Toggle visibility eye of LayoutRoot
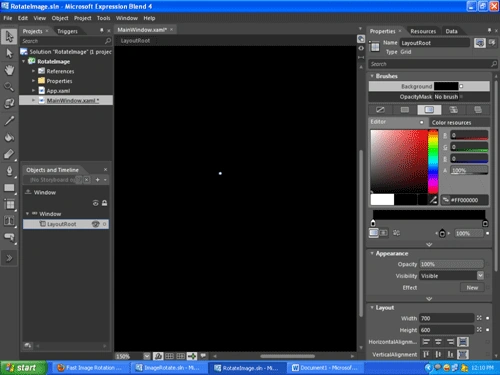 [96, 224]
